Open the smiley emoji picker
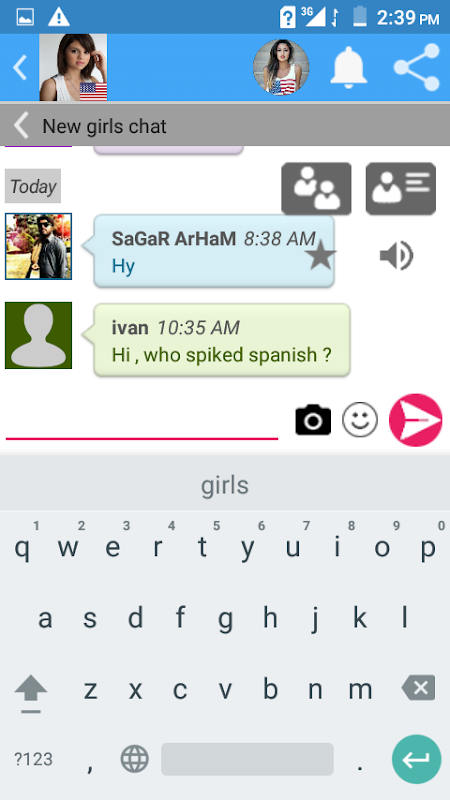 coord(360,420)
